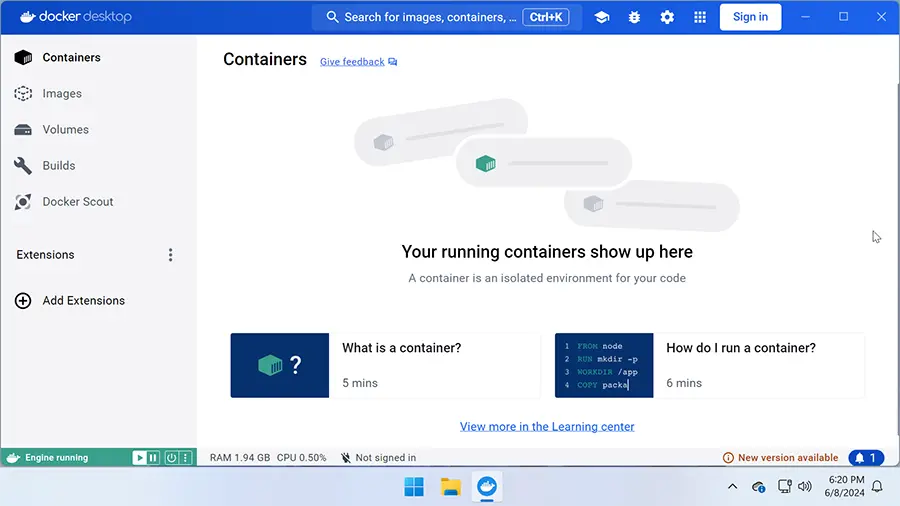Click the CPU 0.50% status entry
900x506 pixels.
pyautogui.click(x=301, y=458)
